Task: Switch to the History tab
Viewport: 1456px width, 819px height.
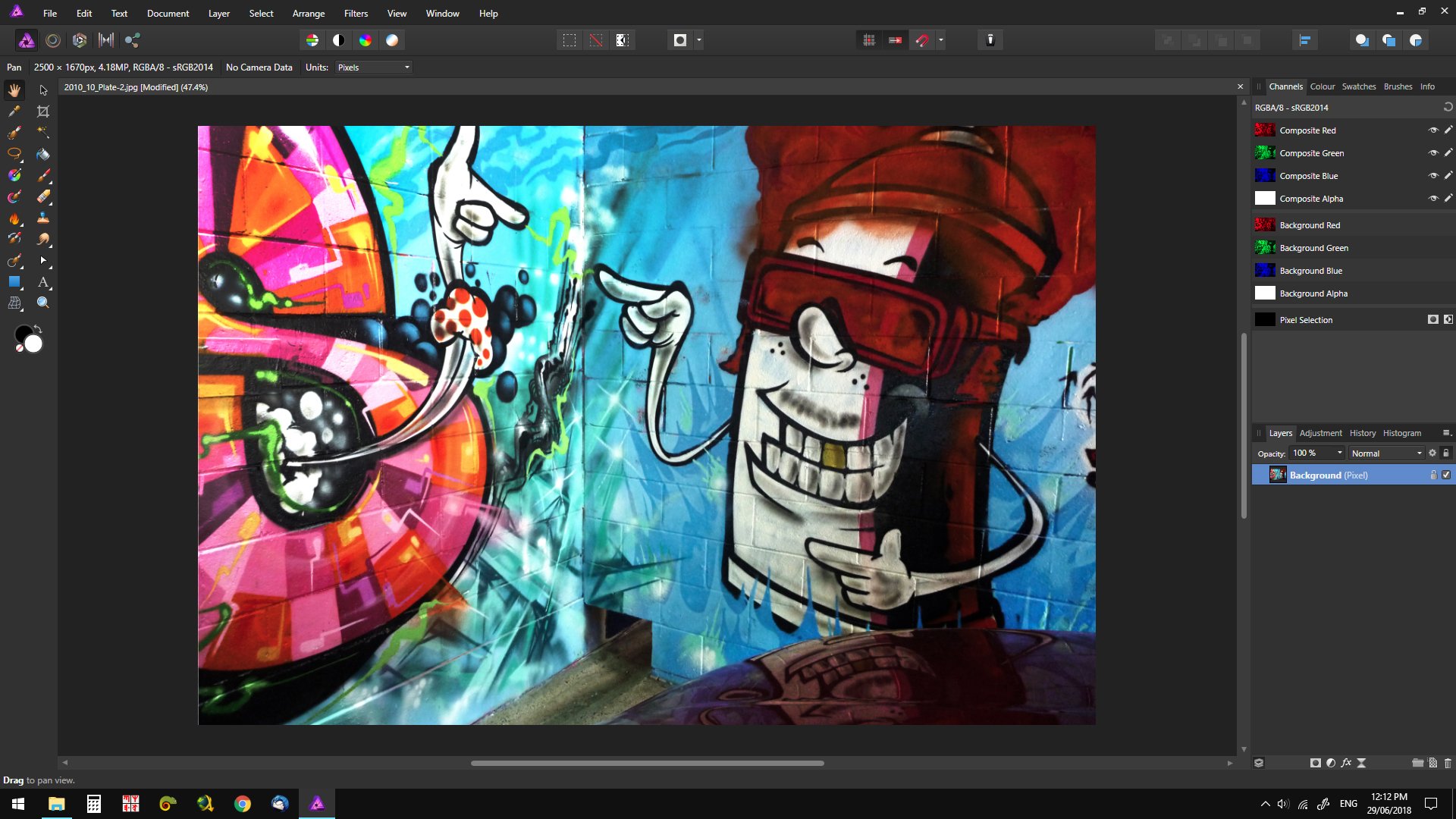Action: pyautogui.click(x=1362, y=433)
